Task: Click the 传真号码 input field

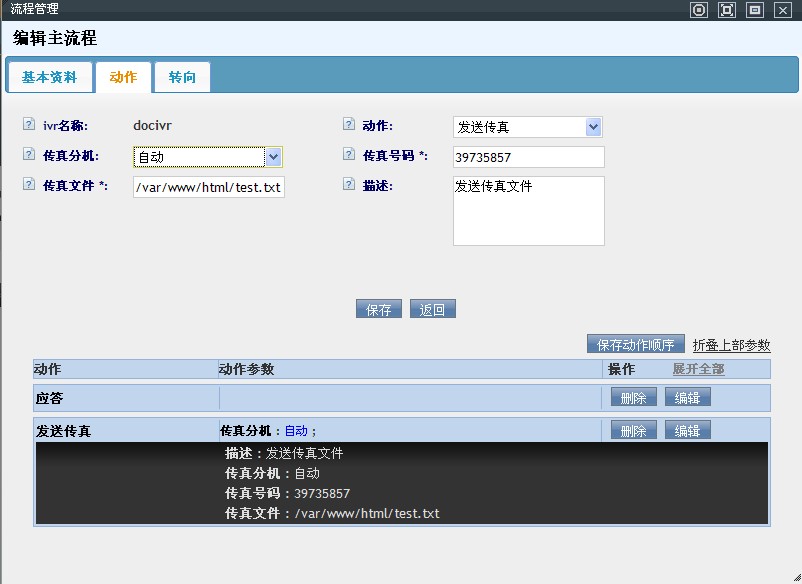Action: point(528,157)
